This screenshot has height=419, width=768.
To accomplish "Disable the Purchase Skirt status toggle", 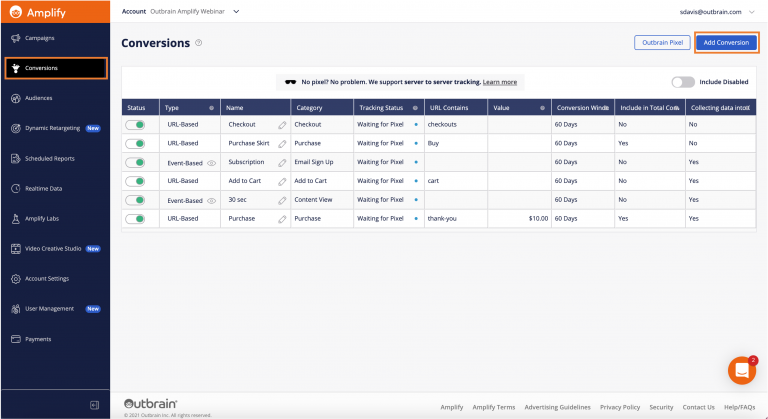I will tap(135, 144).
